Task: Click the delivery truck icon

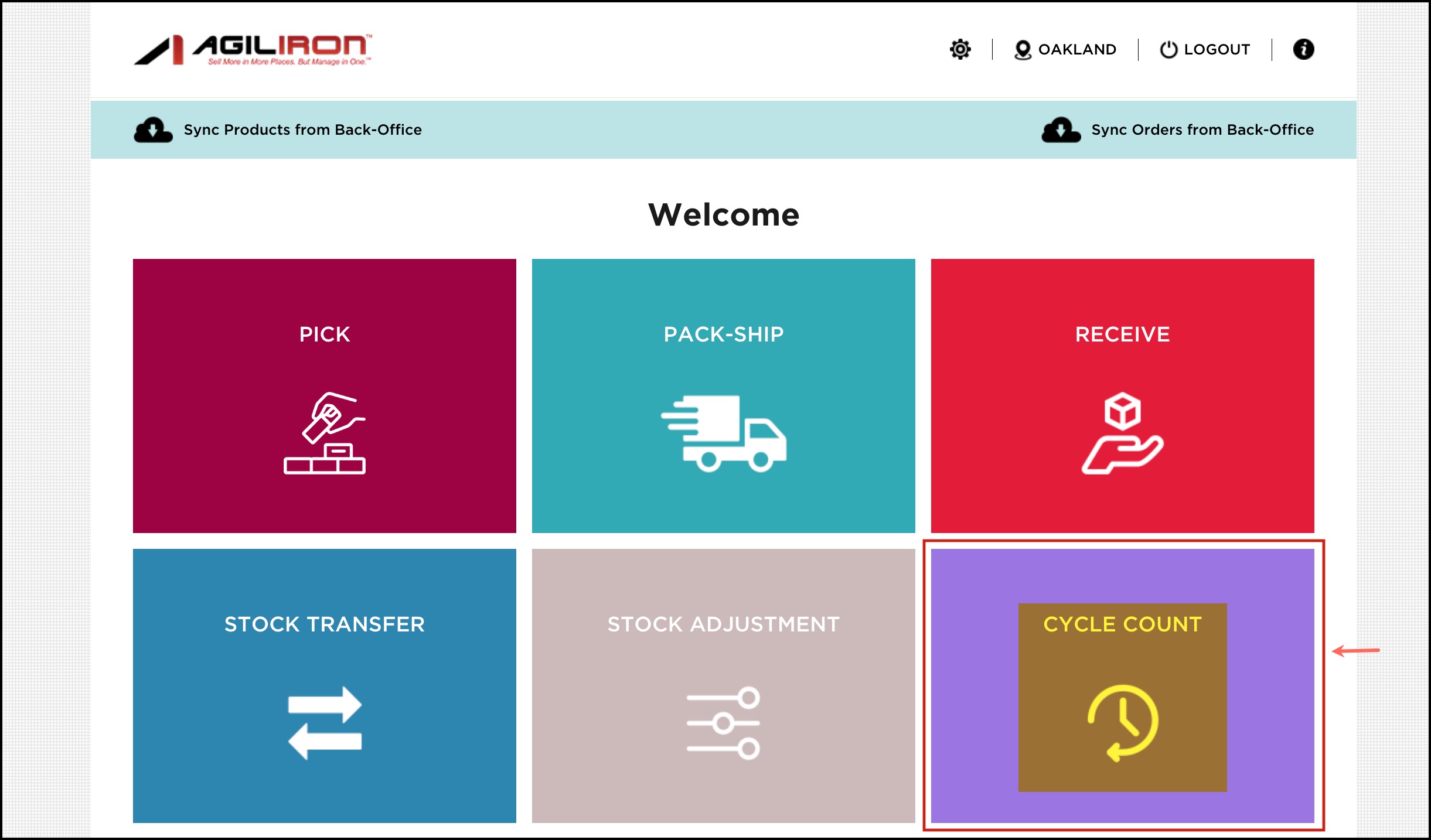Action: pyautogui.click(x=724, y=433)
